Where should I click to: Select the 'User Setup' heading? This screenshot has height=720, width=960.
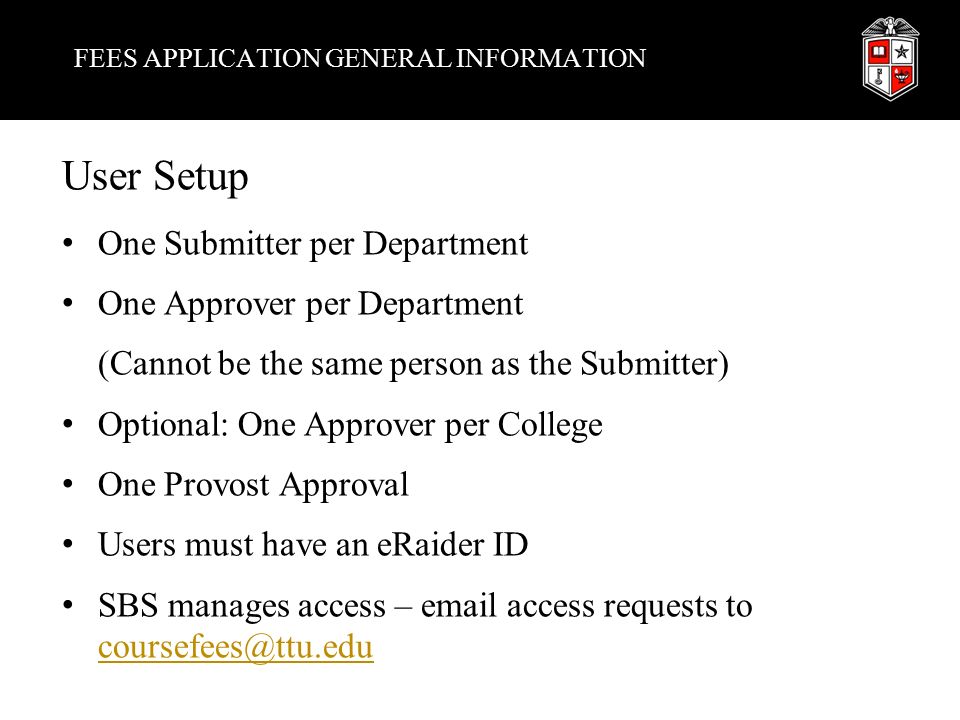156,177
